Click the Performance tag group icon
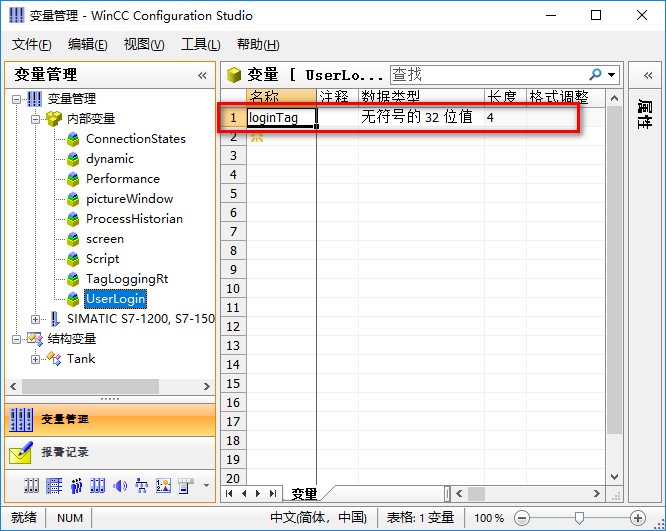Image resolution: width=666 pixels, height=531 pixels. click(73, 179)
